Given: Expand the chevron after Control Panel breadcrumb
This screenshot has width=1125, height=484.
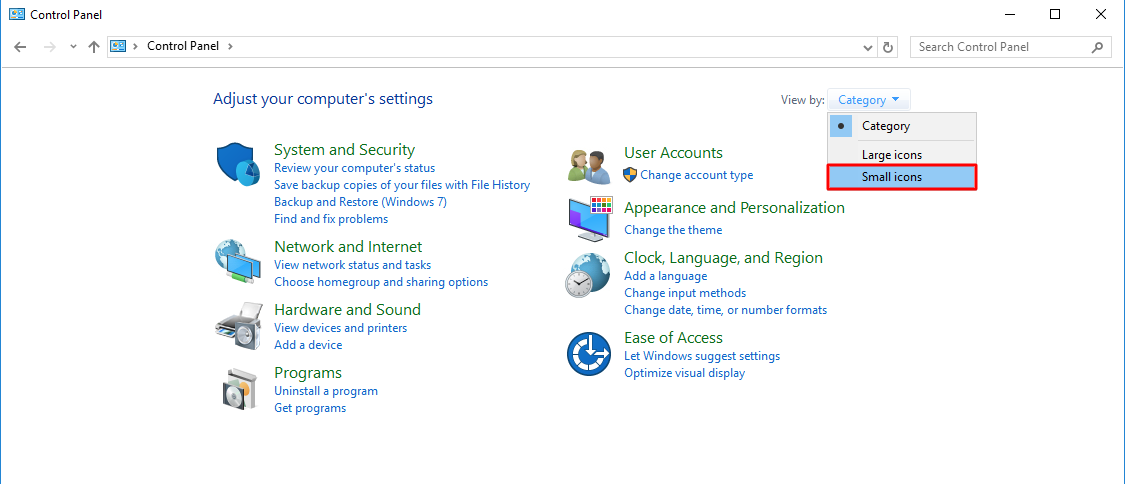Looking at the screenshot, I should (x=231, y=46).
